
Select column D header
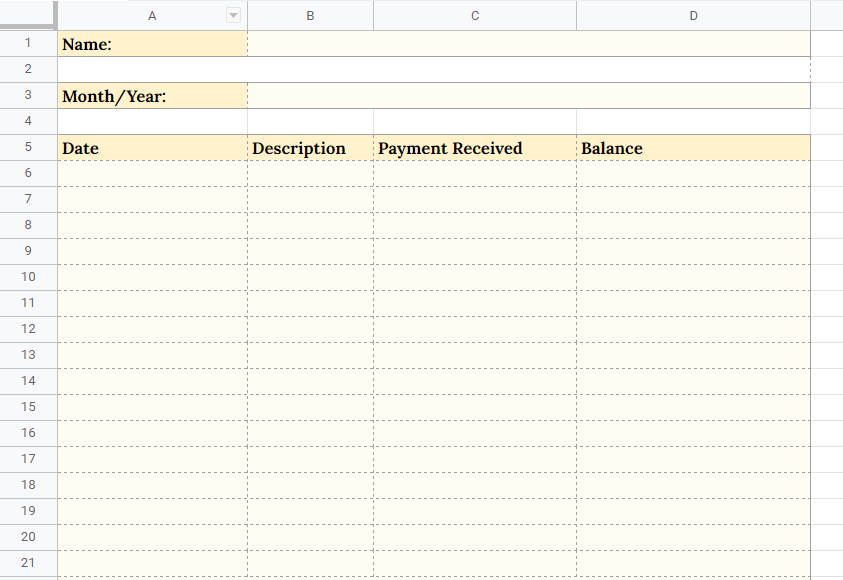click(693, 16)
